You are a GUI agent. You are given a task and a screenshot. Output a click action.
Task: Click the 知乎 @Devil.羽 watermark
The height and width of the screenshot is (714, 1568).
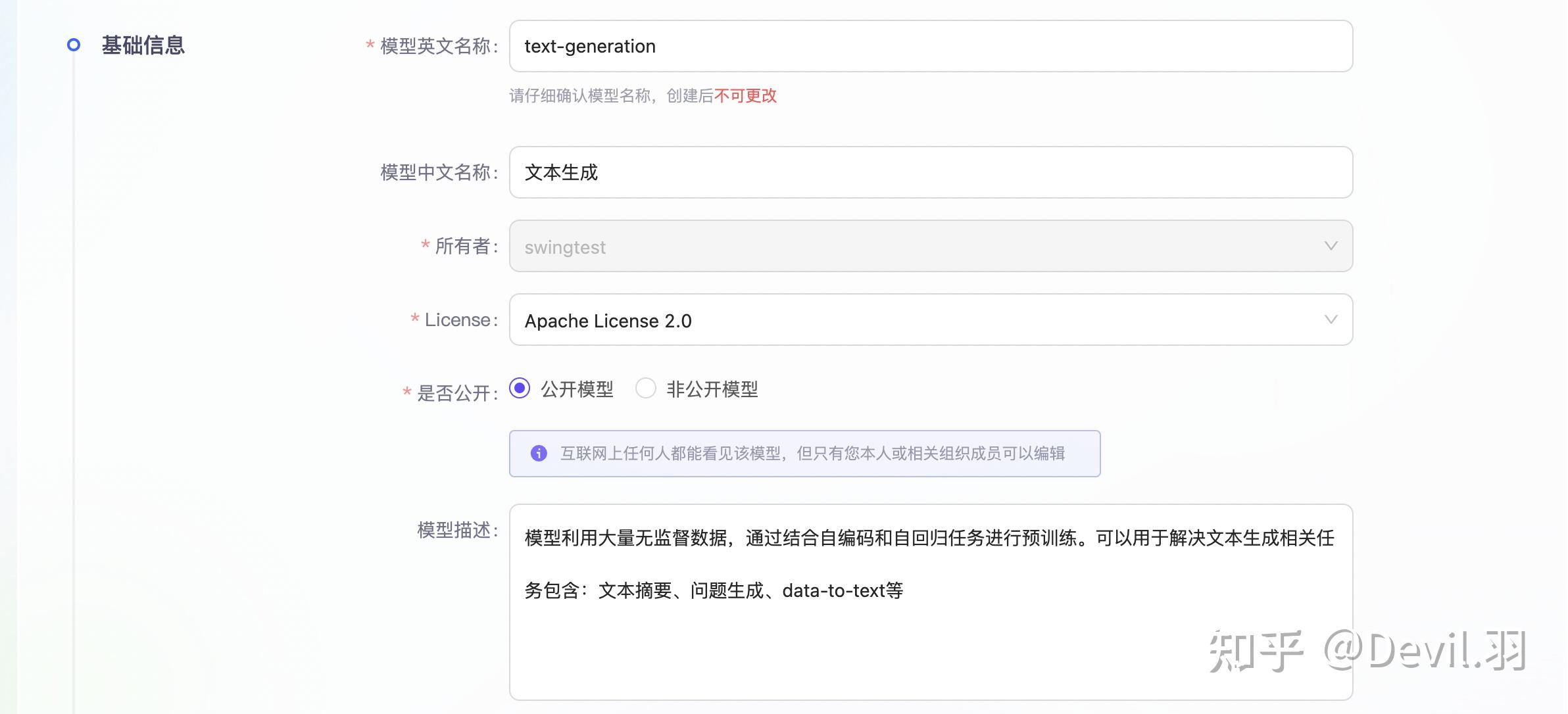coord(1367,651)
